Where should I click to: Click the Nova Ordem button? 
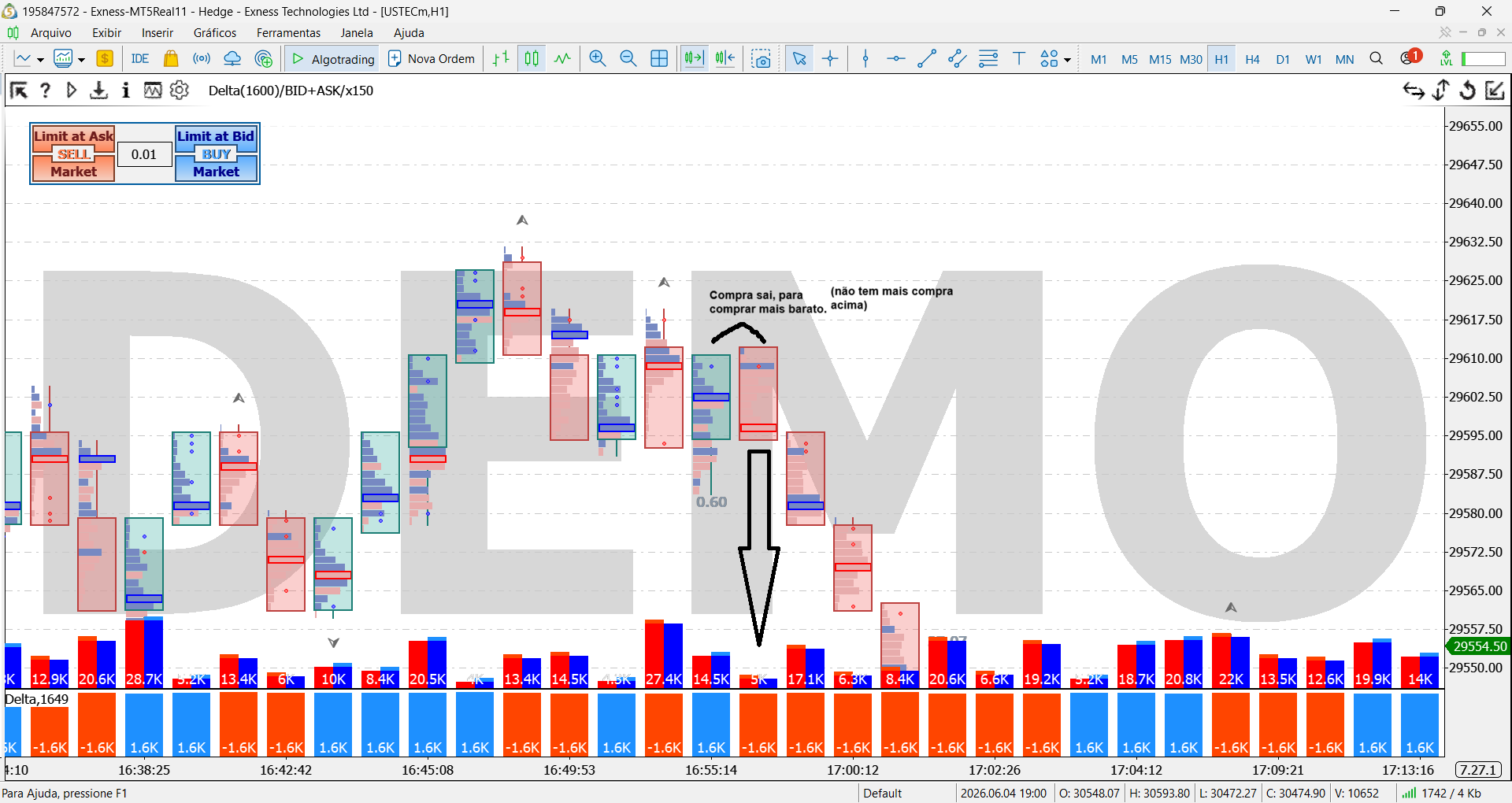pos(432,59)
